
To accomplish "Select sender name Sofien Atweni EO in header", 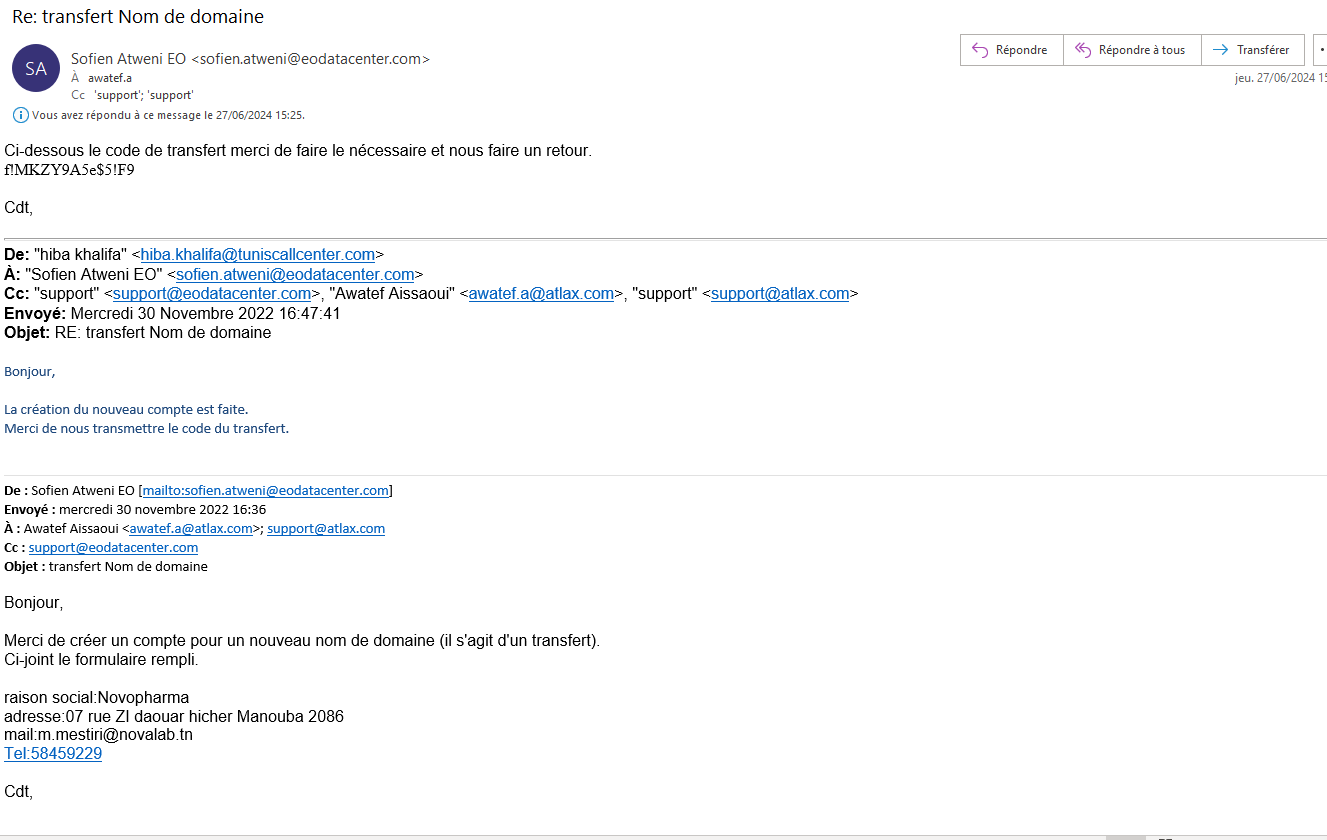I will (x=128, y=59).
